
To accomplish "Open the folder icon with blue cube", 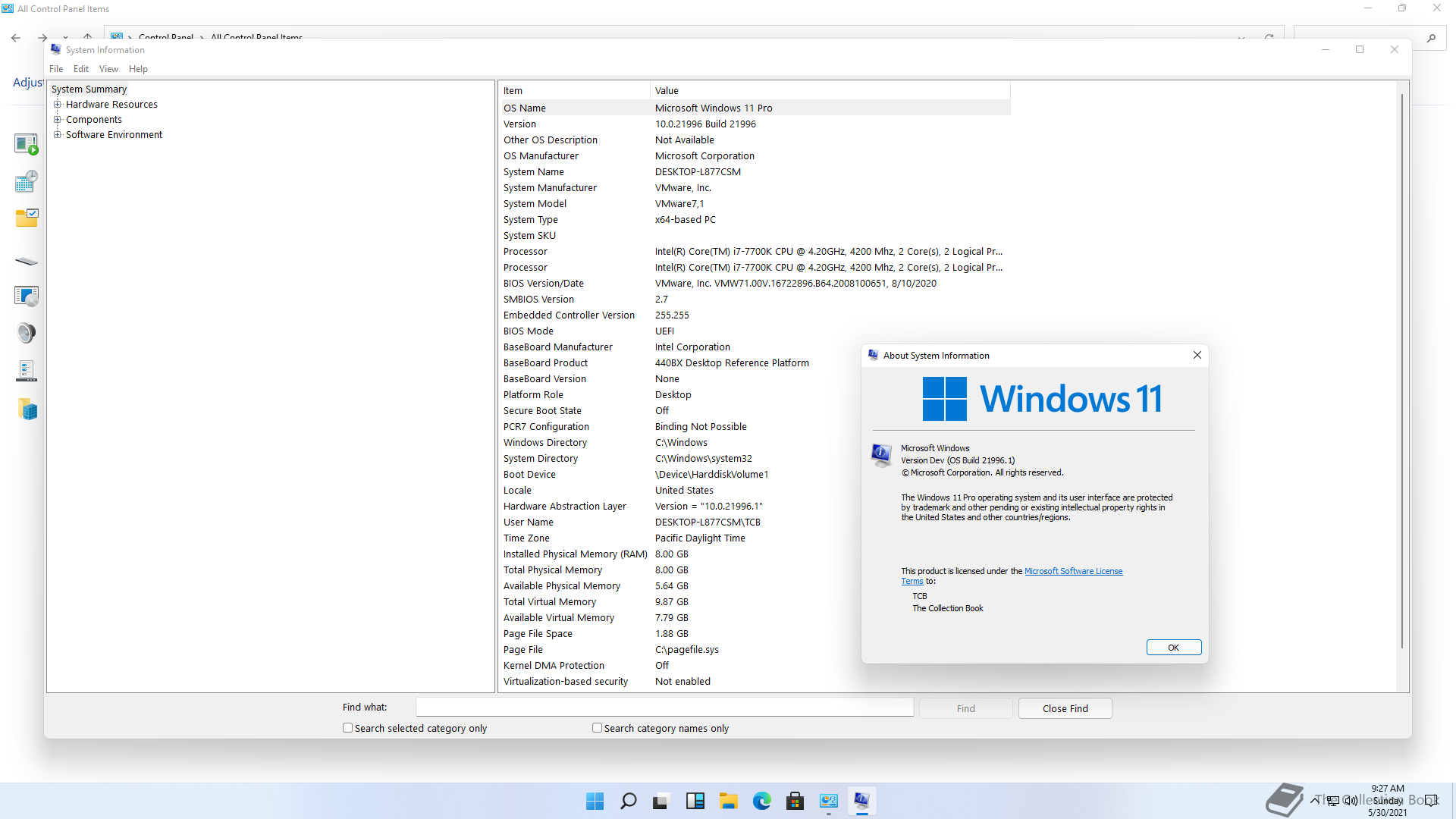I will pyautogui.click(x=27, y=409).
